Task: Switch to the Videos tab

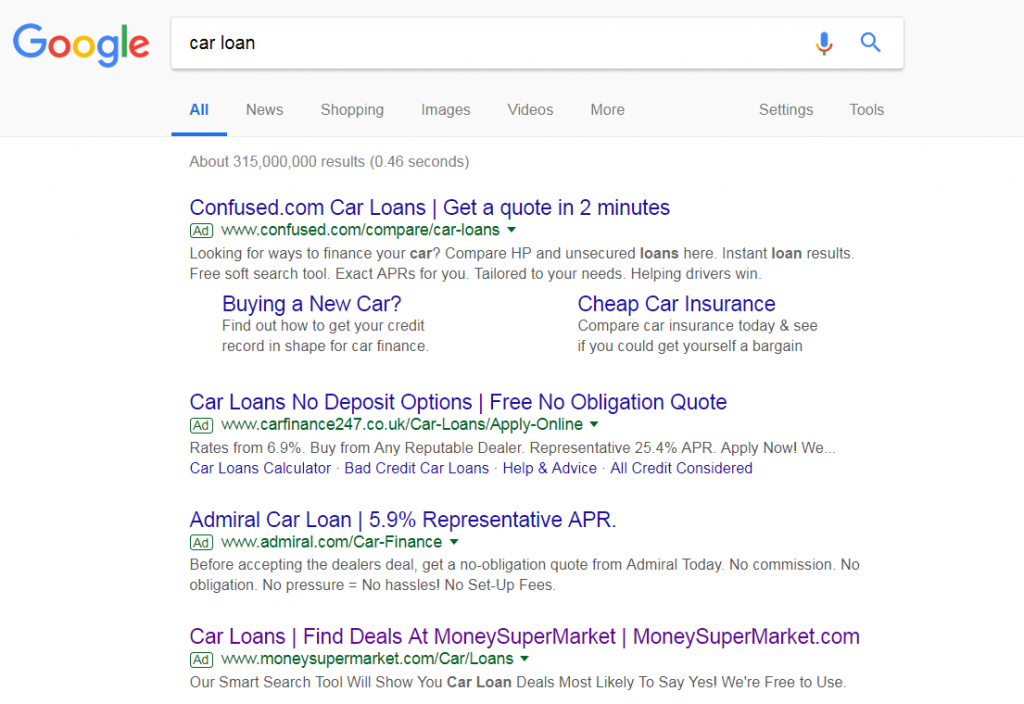Action: [530, 110]
